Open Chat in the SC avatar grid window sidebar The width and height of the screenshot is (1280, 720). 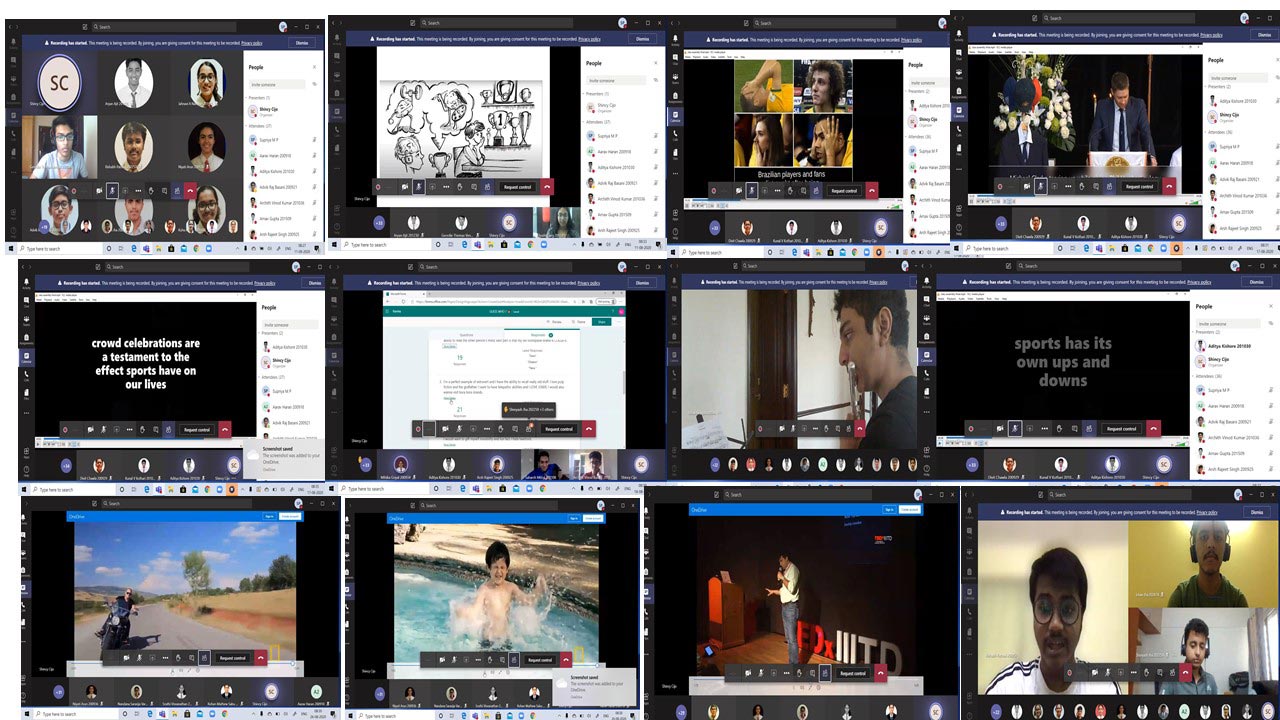pyautogui.click(x=13, y=62)
